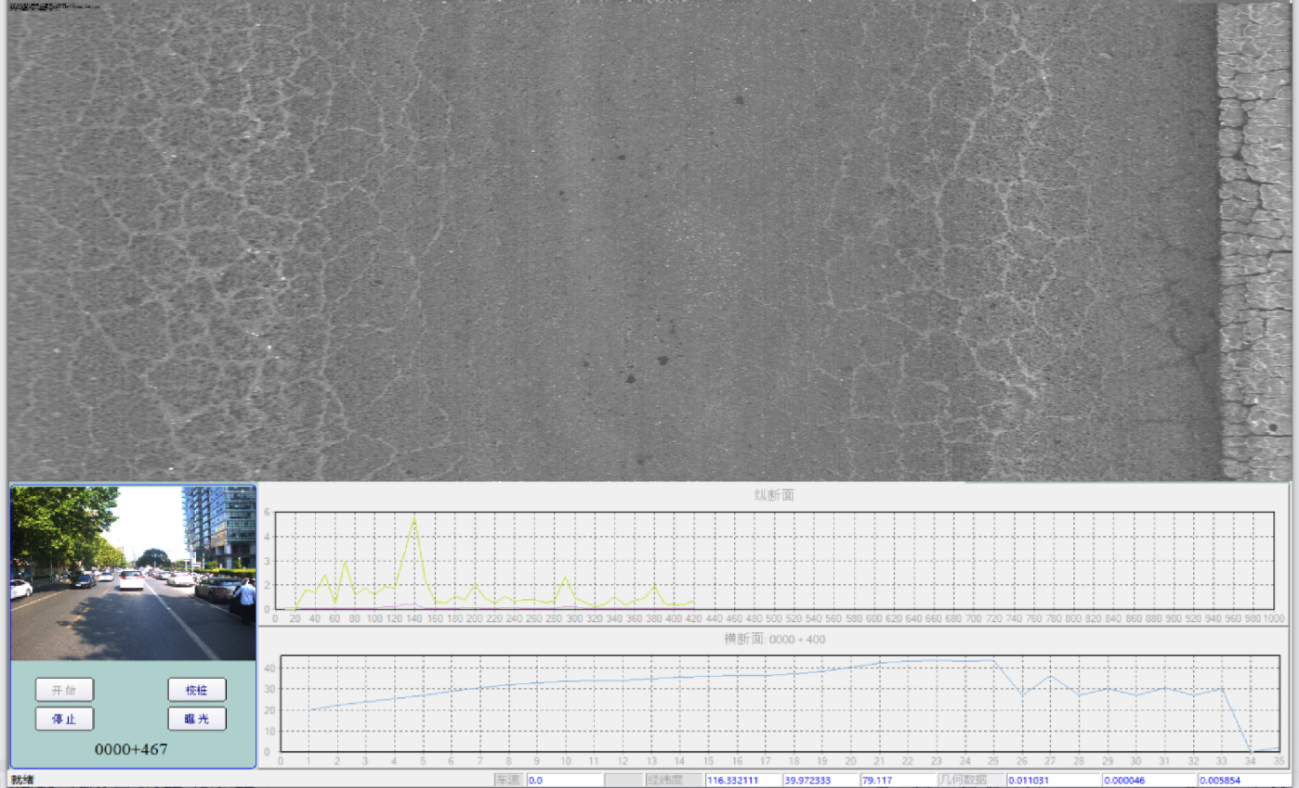Select the latitude field 39.972333
Image resolution: width=1299 pixels, height=788 pixels.
coord(820,780)
